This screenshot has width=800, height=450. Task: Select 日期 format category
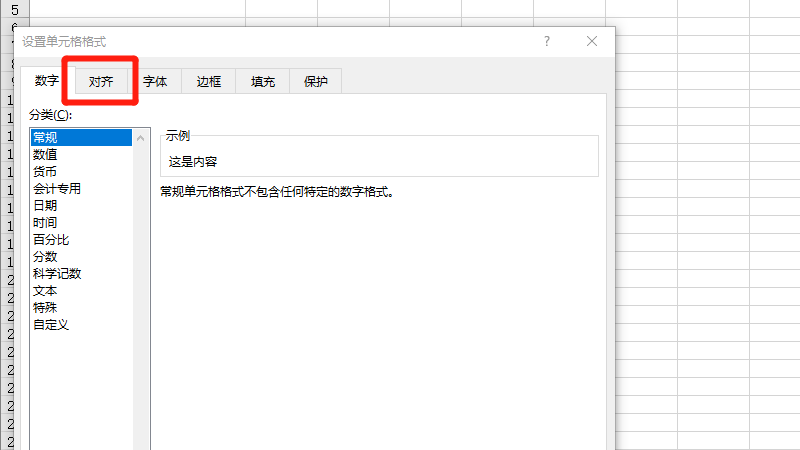pyautogui.click(x=82, y=206)
